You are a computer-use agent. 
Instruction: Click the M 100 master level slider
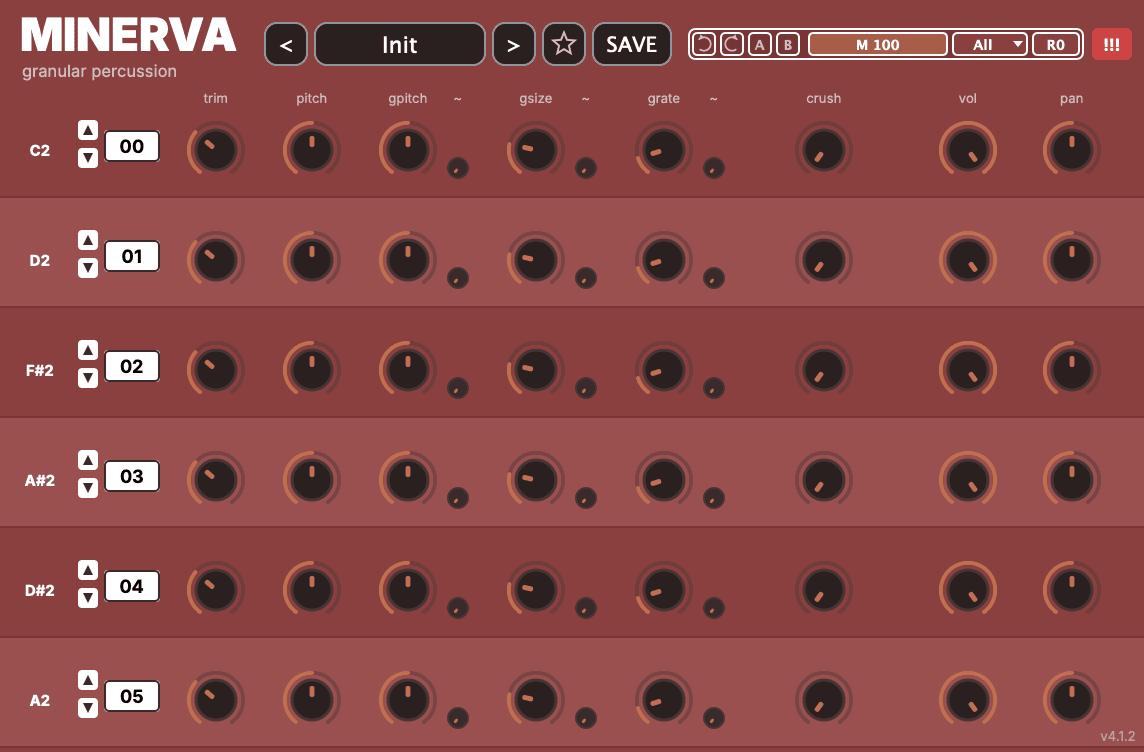878,44
